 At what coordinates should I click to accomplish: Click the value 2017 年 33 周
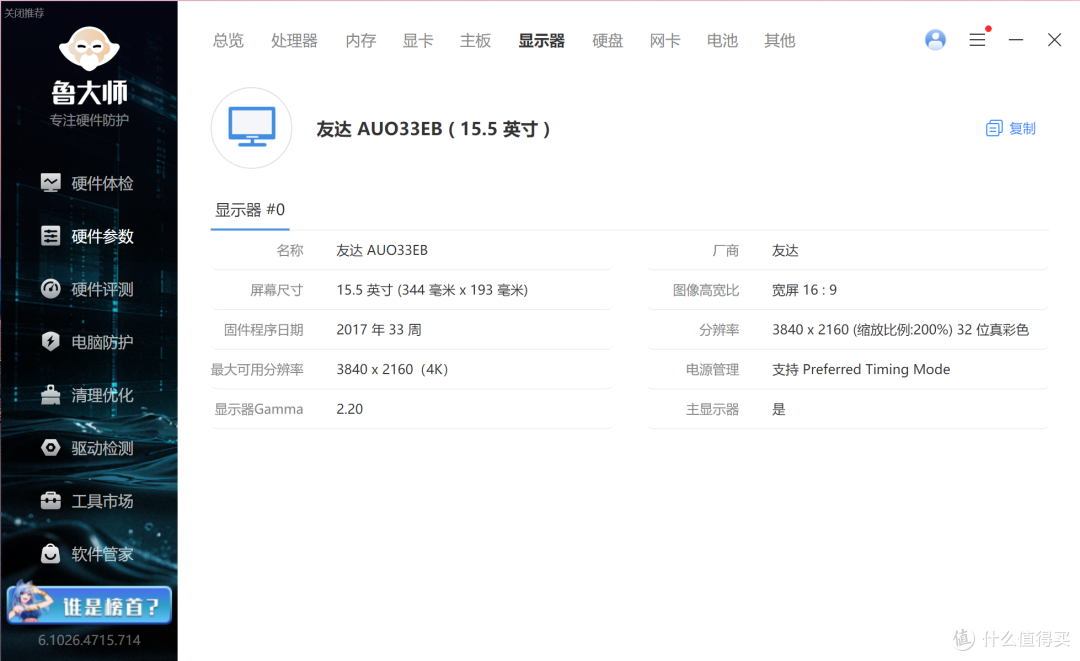click(378, 330)
